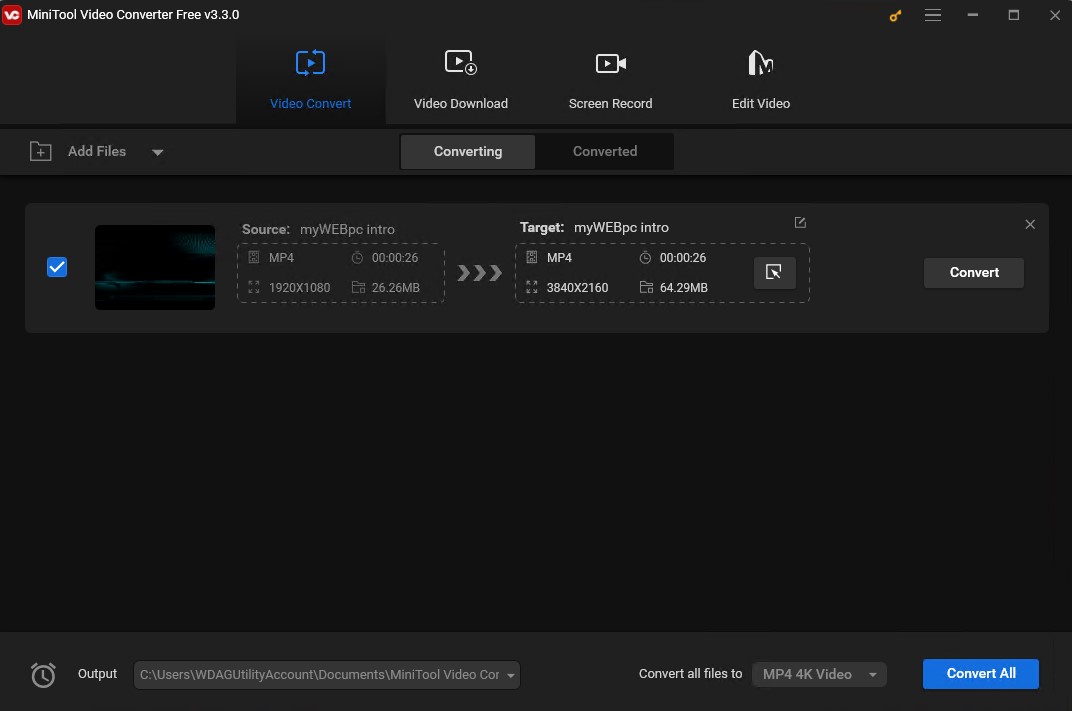Open the hamburger menu in title bar

[933, 15]
